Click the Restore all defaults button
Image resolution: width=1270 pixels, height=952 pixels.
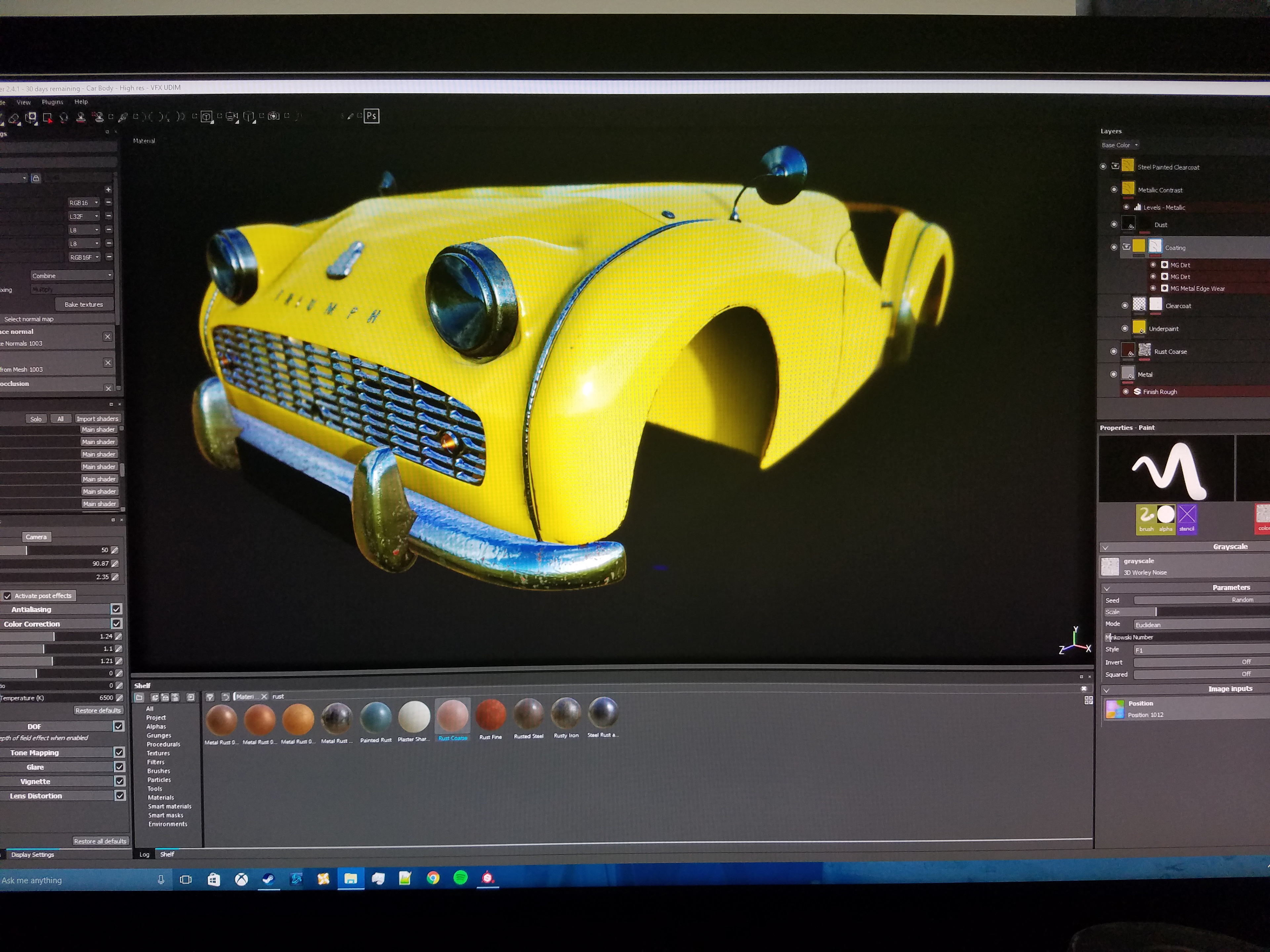point(100,841)
